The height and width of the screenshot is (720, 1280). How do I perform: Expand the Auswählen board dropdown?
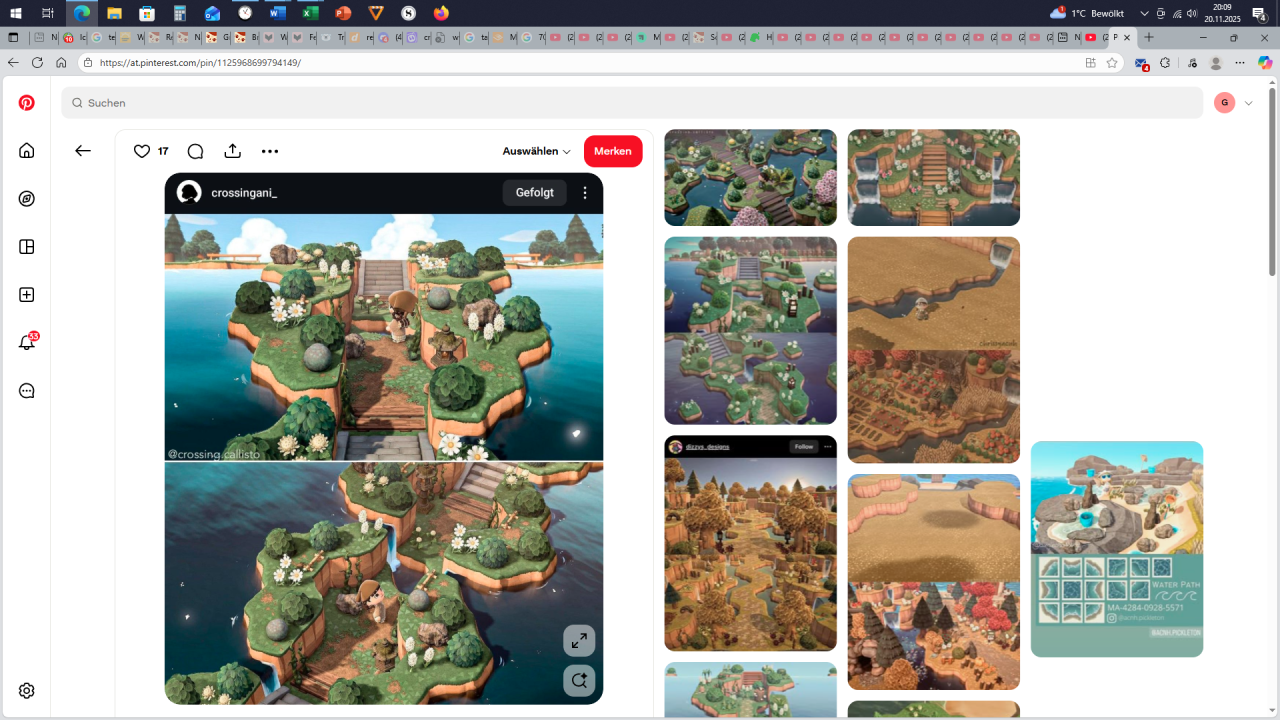pos(536,151)
